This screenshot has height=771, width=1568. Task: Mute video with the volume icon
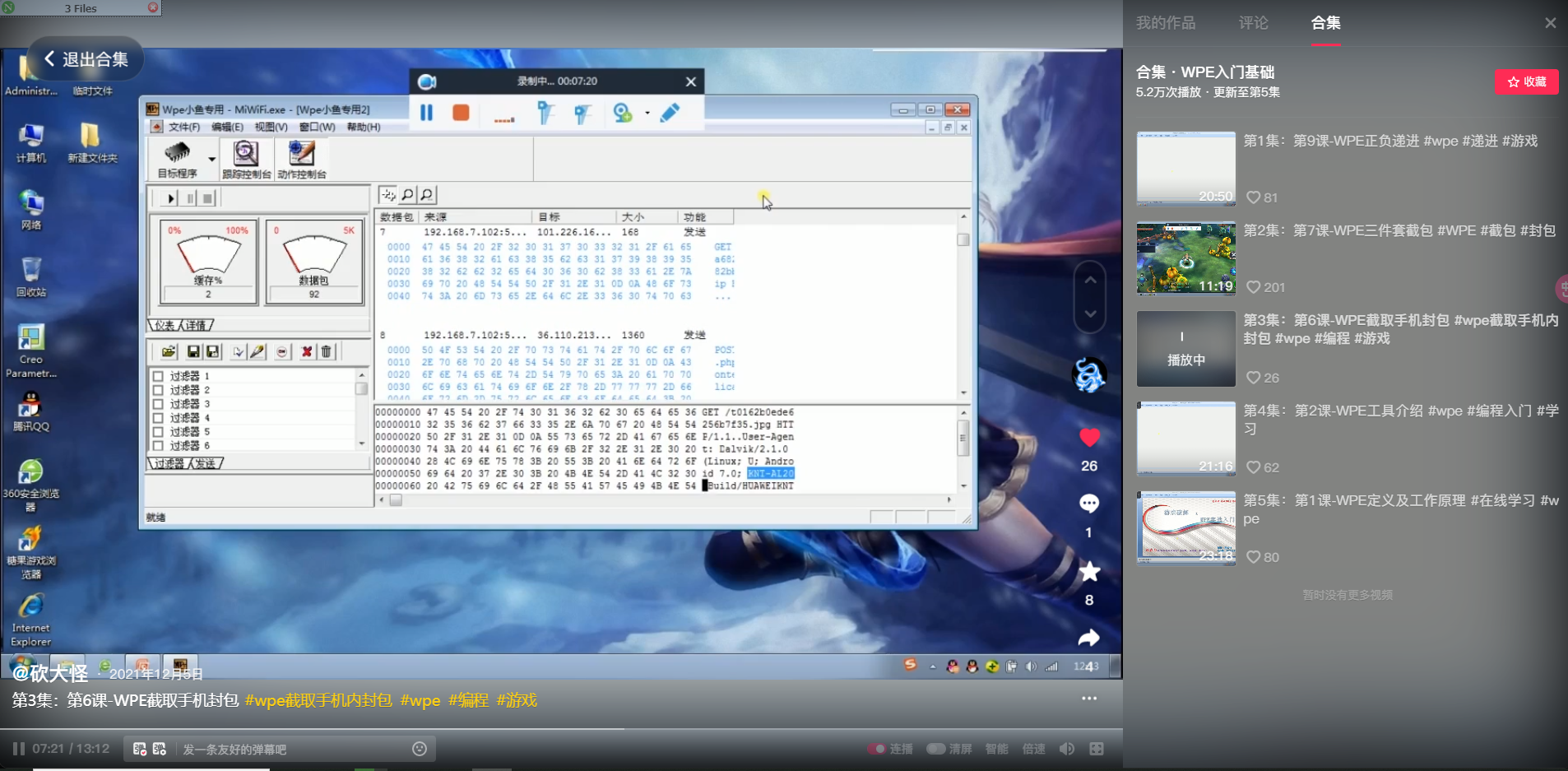tap(1067, 749)
